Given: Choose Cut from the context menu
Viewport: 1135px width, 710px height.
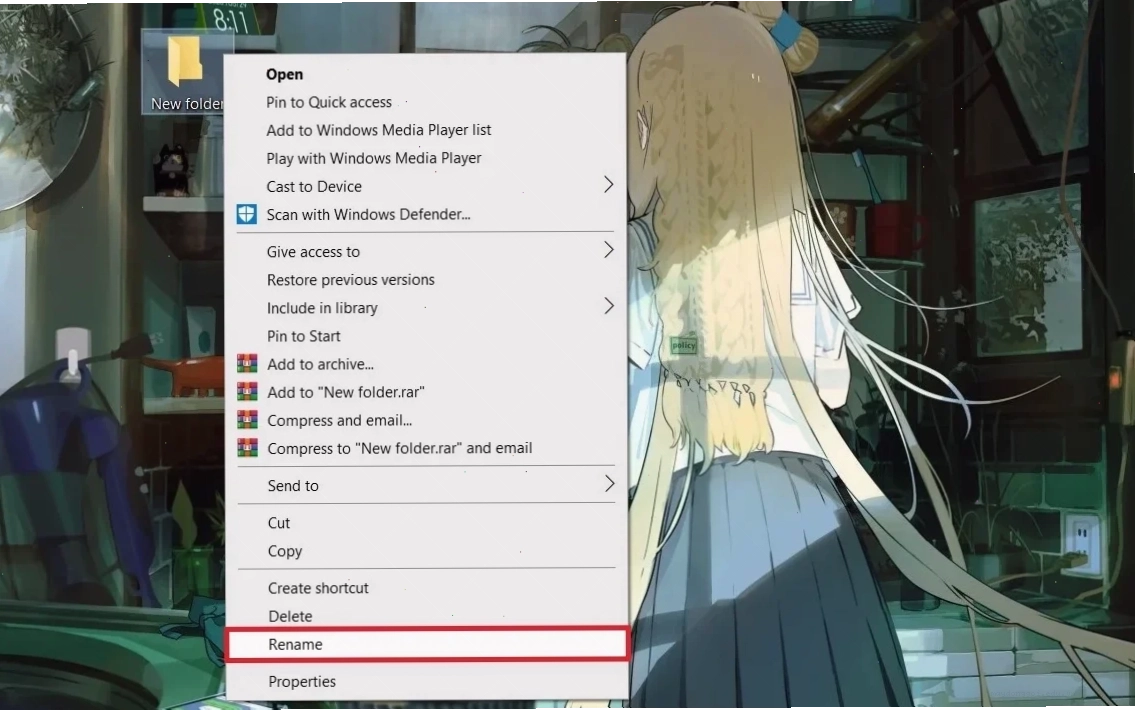Looking at the screenshot, I should [426, 523].
